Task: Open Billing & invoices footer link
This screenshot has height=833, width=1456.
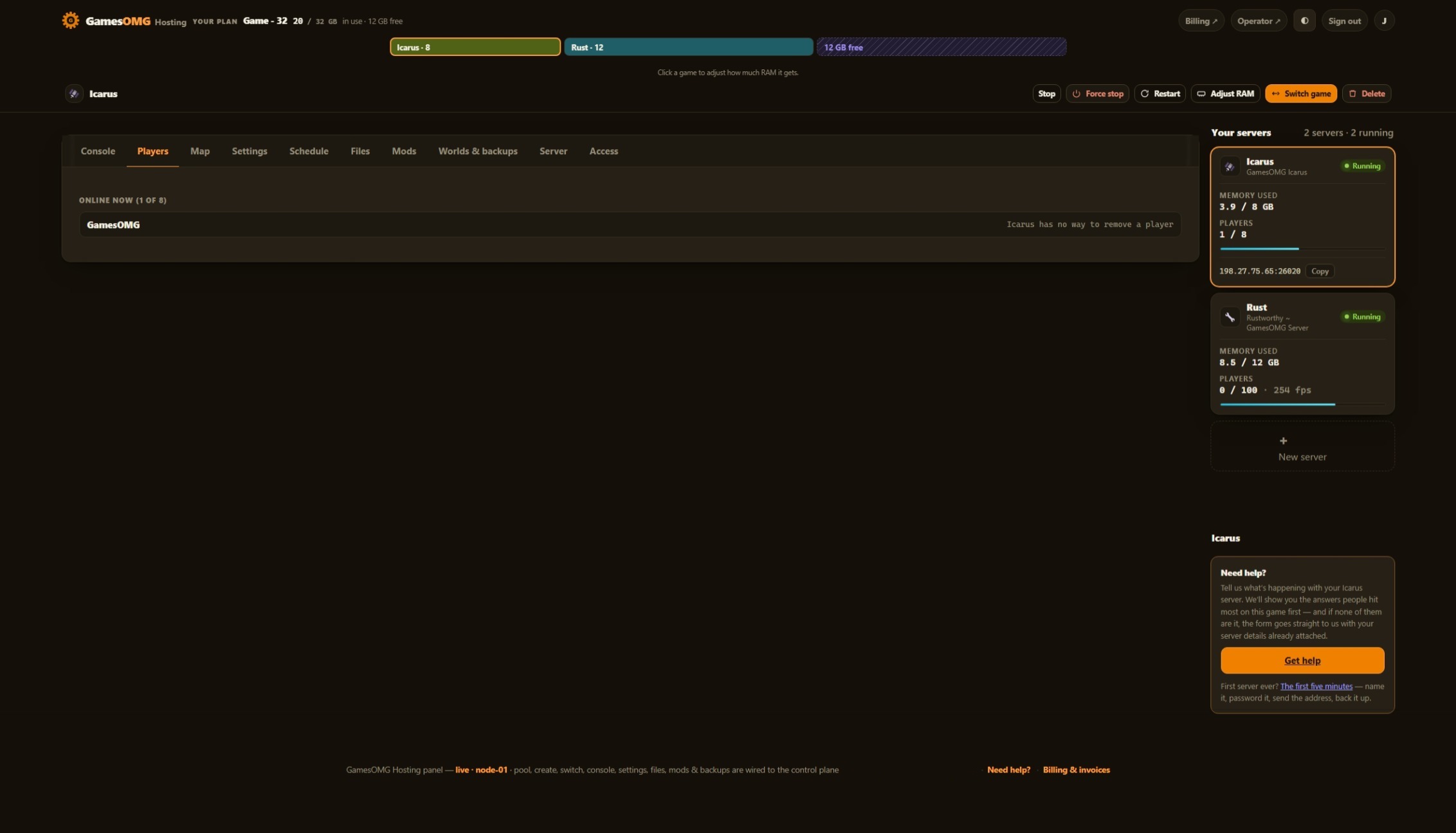Action: (1076, 769)
